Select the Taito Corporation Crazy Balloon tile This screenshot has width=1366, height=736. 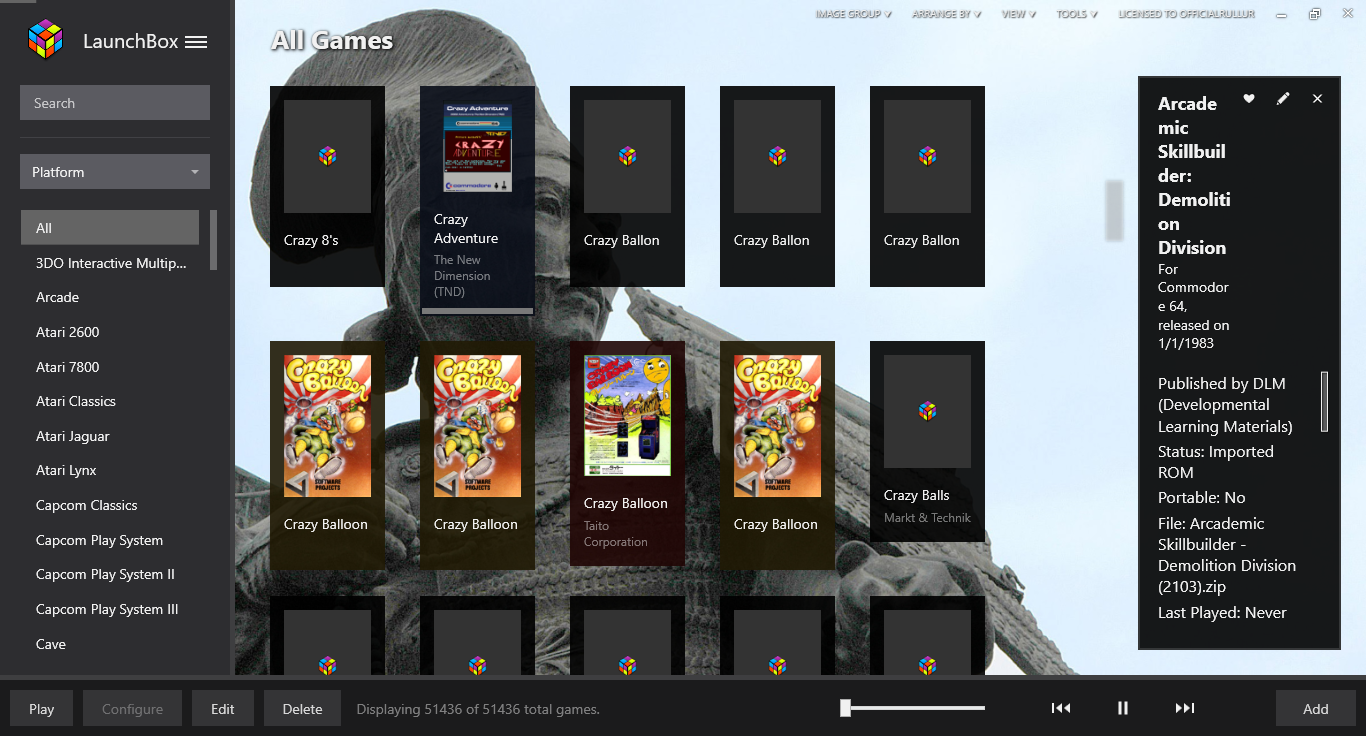627,453
